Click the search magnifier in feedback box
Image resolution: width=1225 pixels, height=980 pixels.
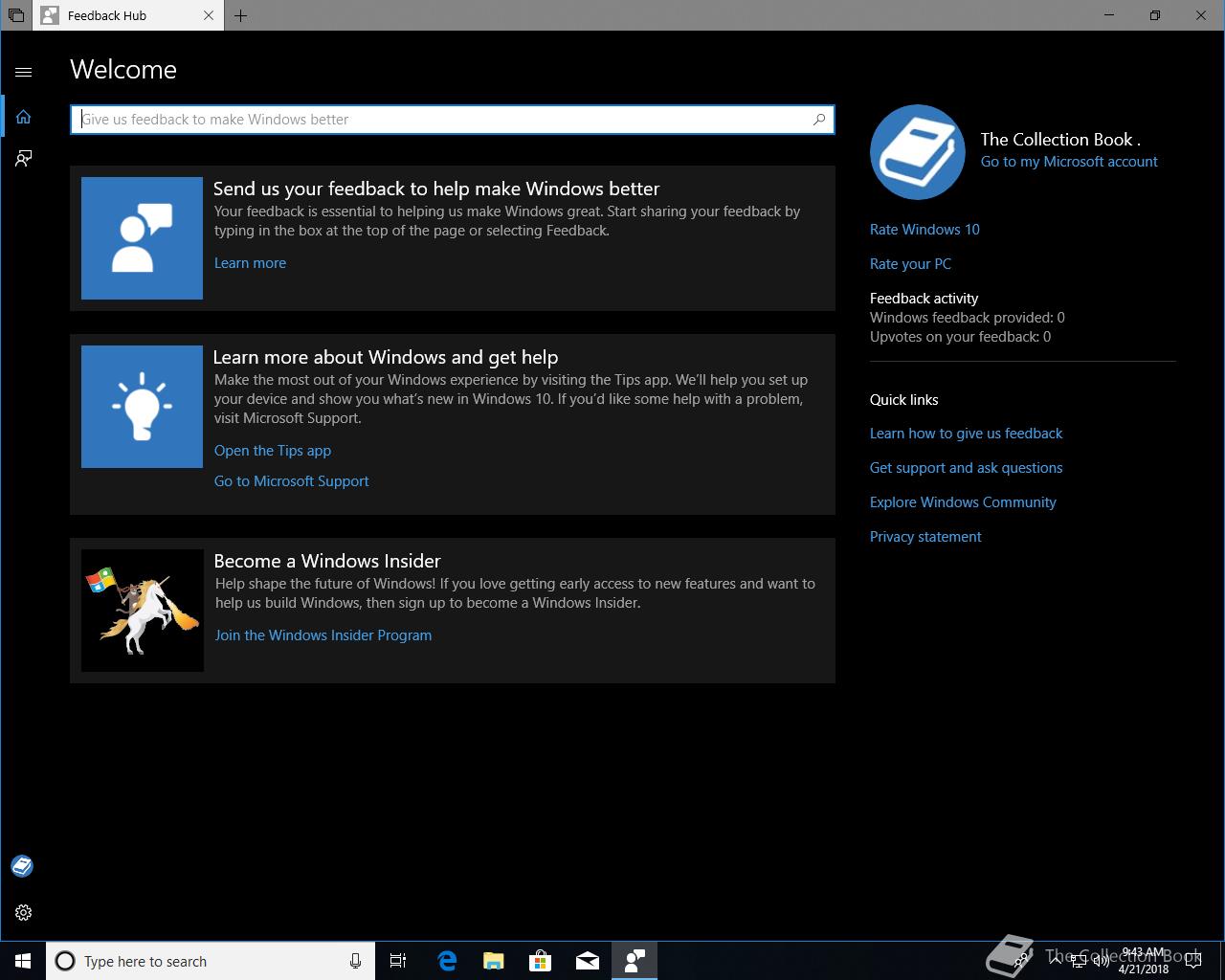point(819,120)
